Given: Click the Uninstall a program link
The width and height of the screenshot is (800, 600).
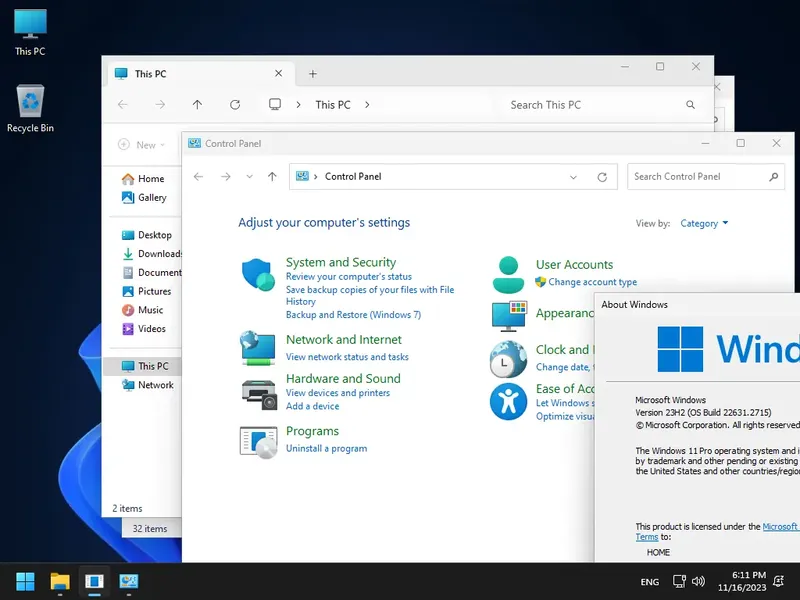Looking at the screenshot, I should pyautogui.click(x=327, y=448).
